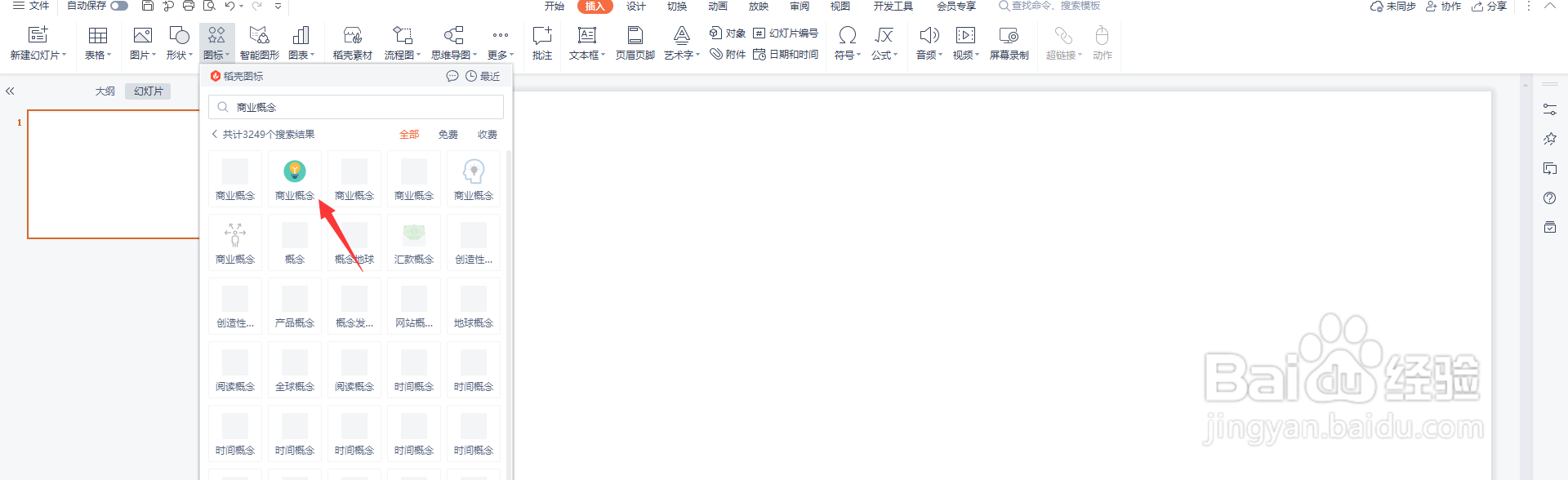Open the 协作 collaboration option

[x=1443, y=7]
